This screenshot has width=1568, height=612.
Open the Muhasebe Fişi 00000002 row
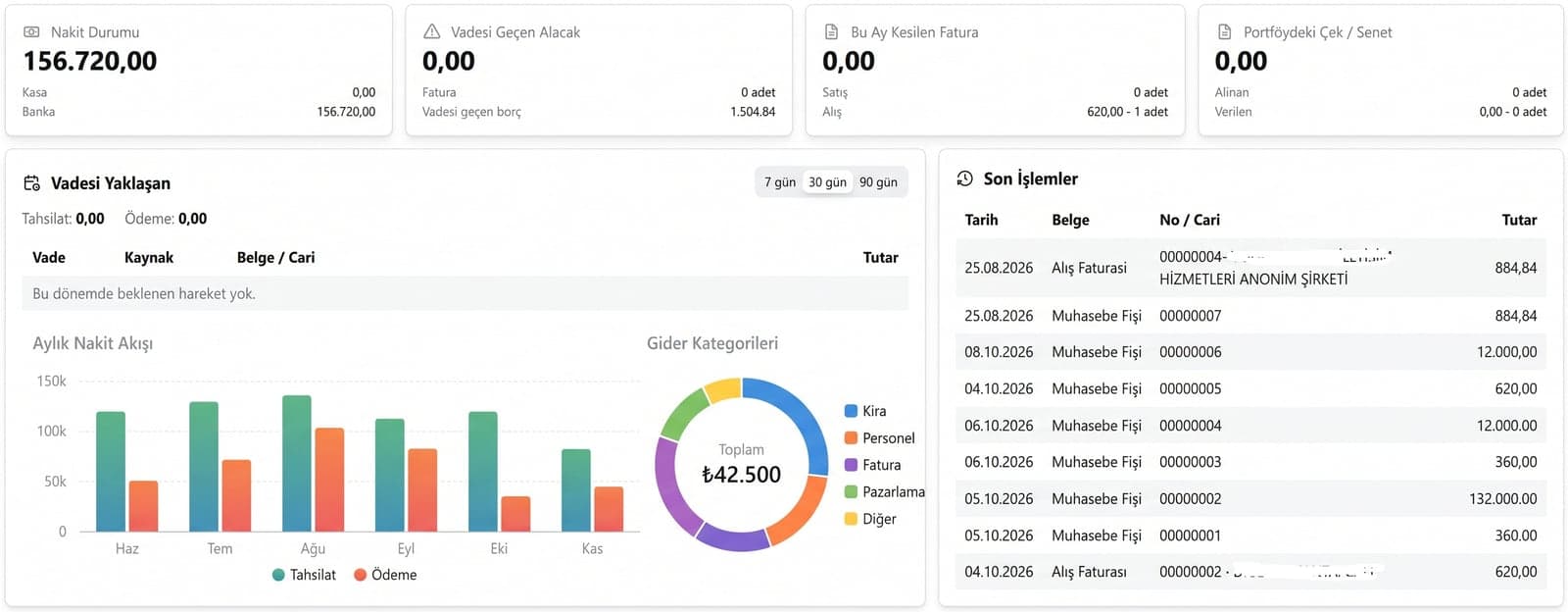pyautogui.click(x=1250, y=498)
